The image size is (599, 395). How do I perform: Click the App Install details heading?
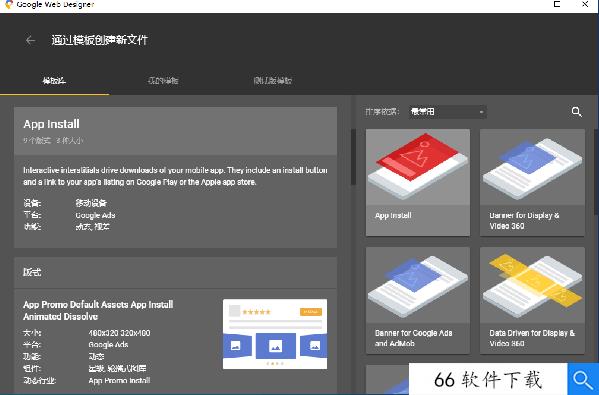52,124
